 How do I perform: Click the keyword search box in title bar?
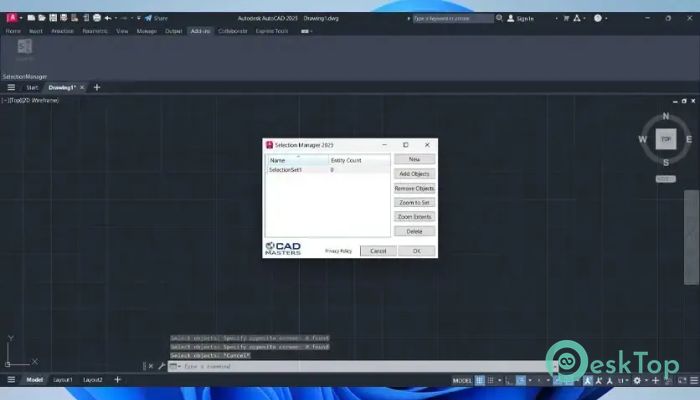pos(453,18)
